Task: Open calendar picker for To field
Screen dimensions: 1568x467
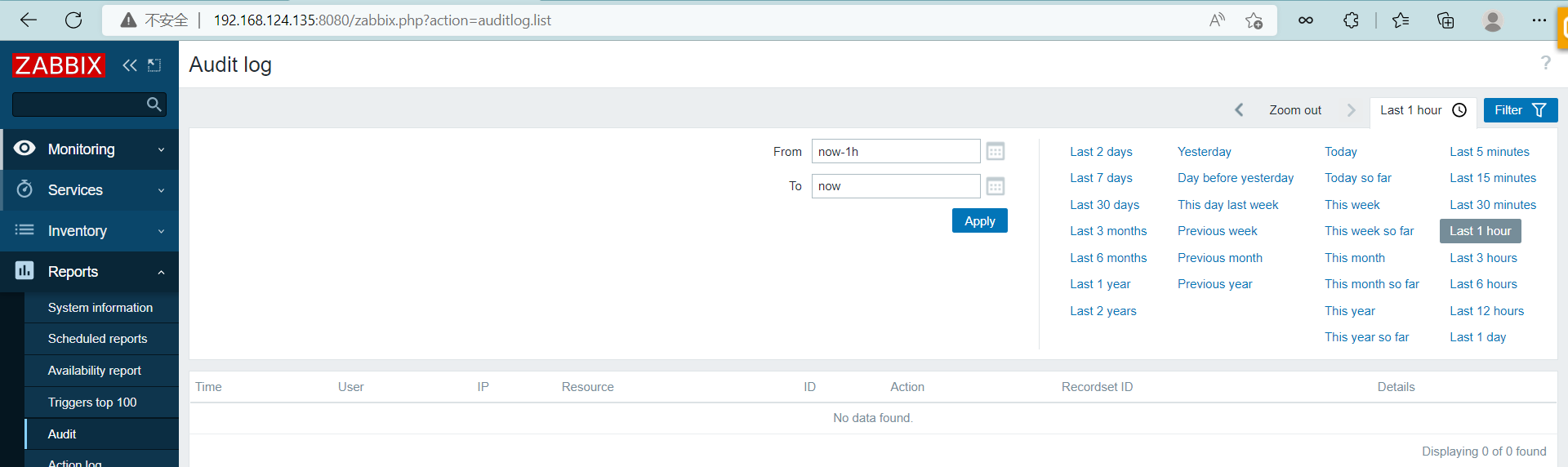Action: pos(995,187)
